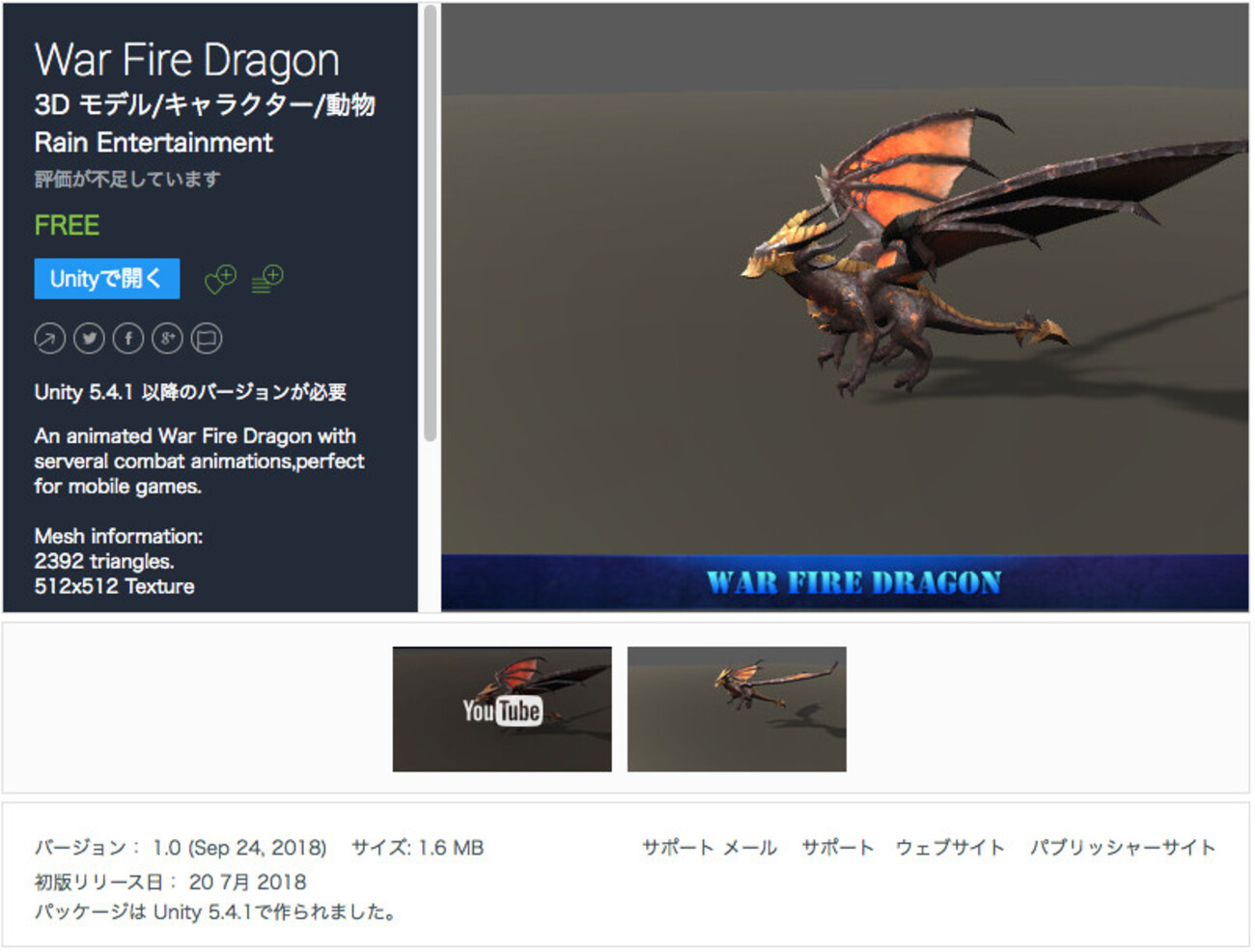1255x952 pixels.
Task: Click the War Fire Dragon title
Action: point(187,60)
